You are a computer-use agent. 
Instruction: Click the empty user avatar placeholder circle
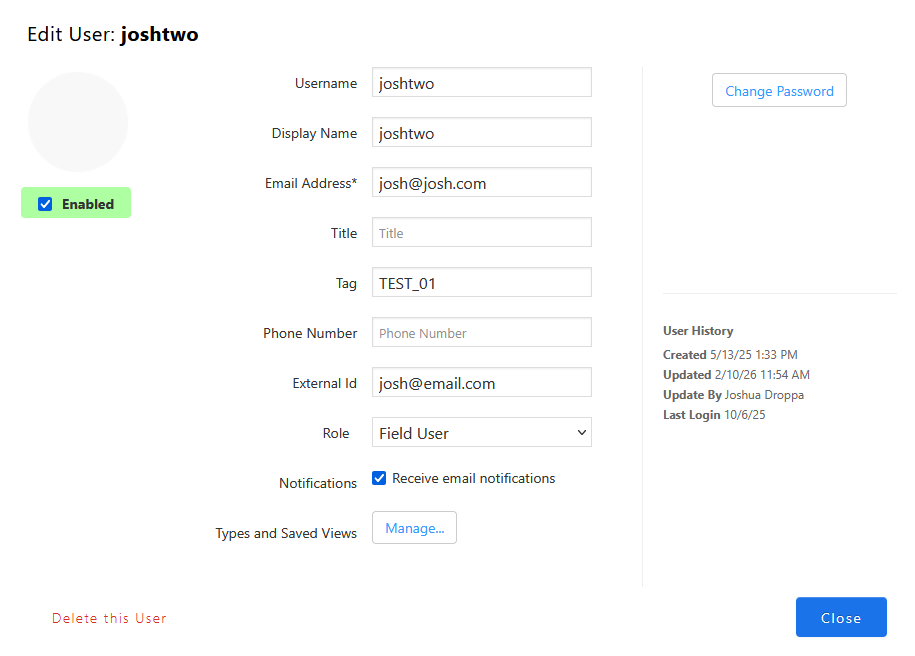[x=78, y=122]
